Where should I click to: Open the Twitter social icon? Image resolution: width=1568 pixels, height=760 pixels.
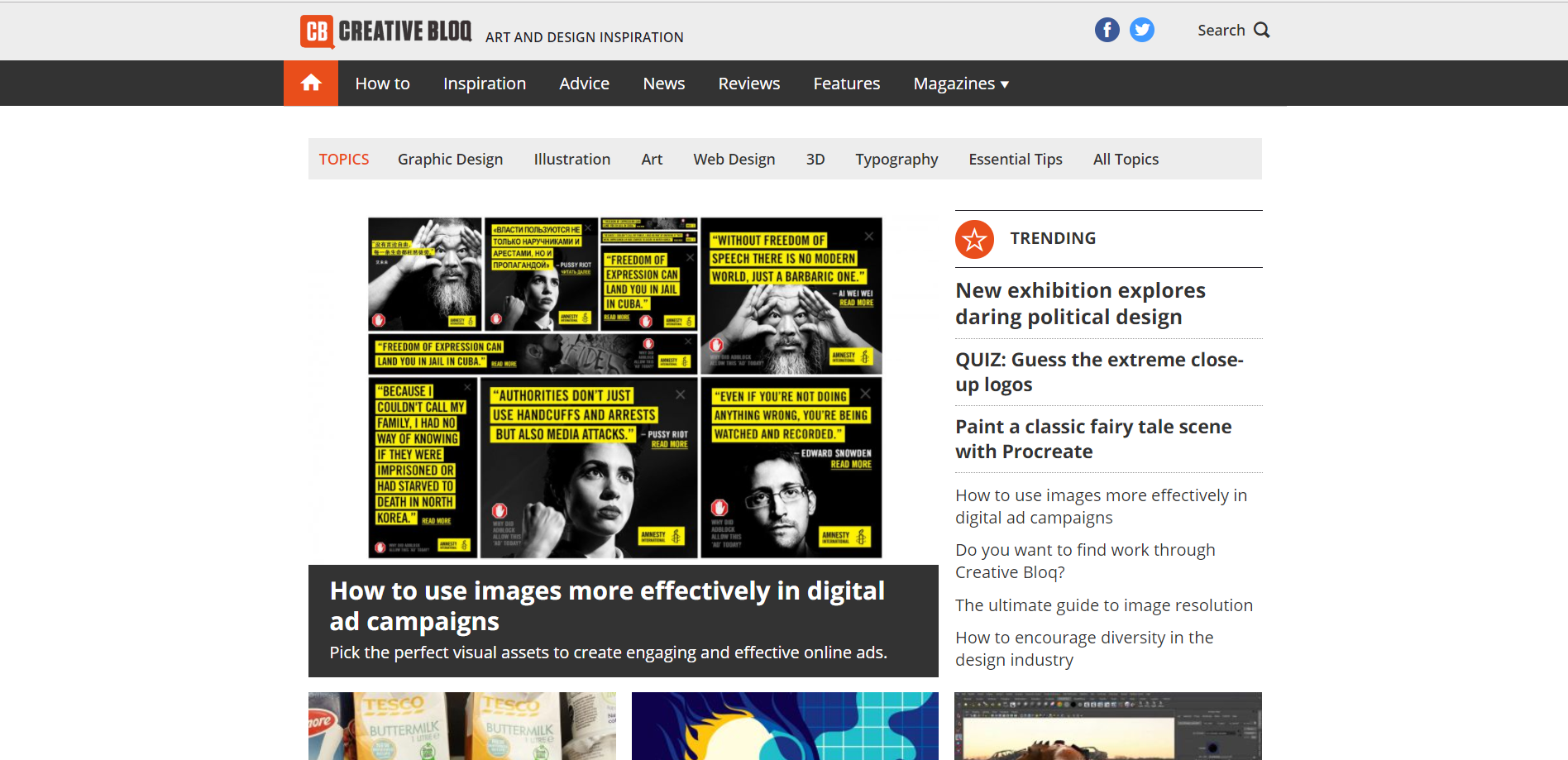click(x=1141, y=30)
